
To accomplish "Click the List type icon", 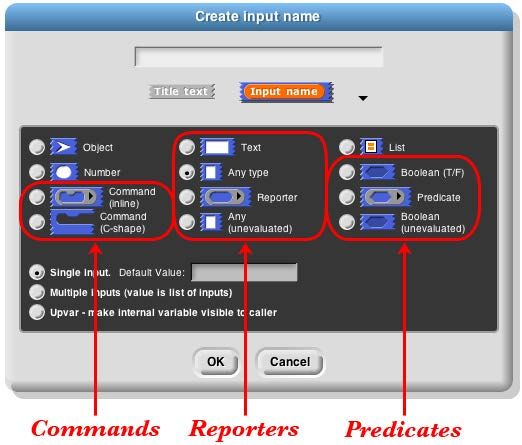I will click(x=371, y=147).
